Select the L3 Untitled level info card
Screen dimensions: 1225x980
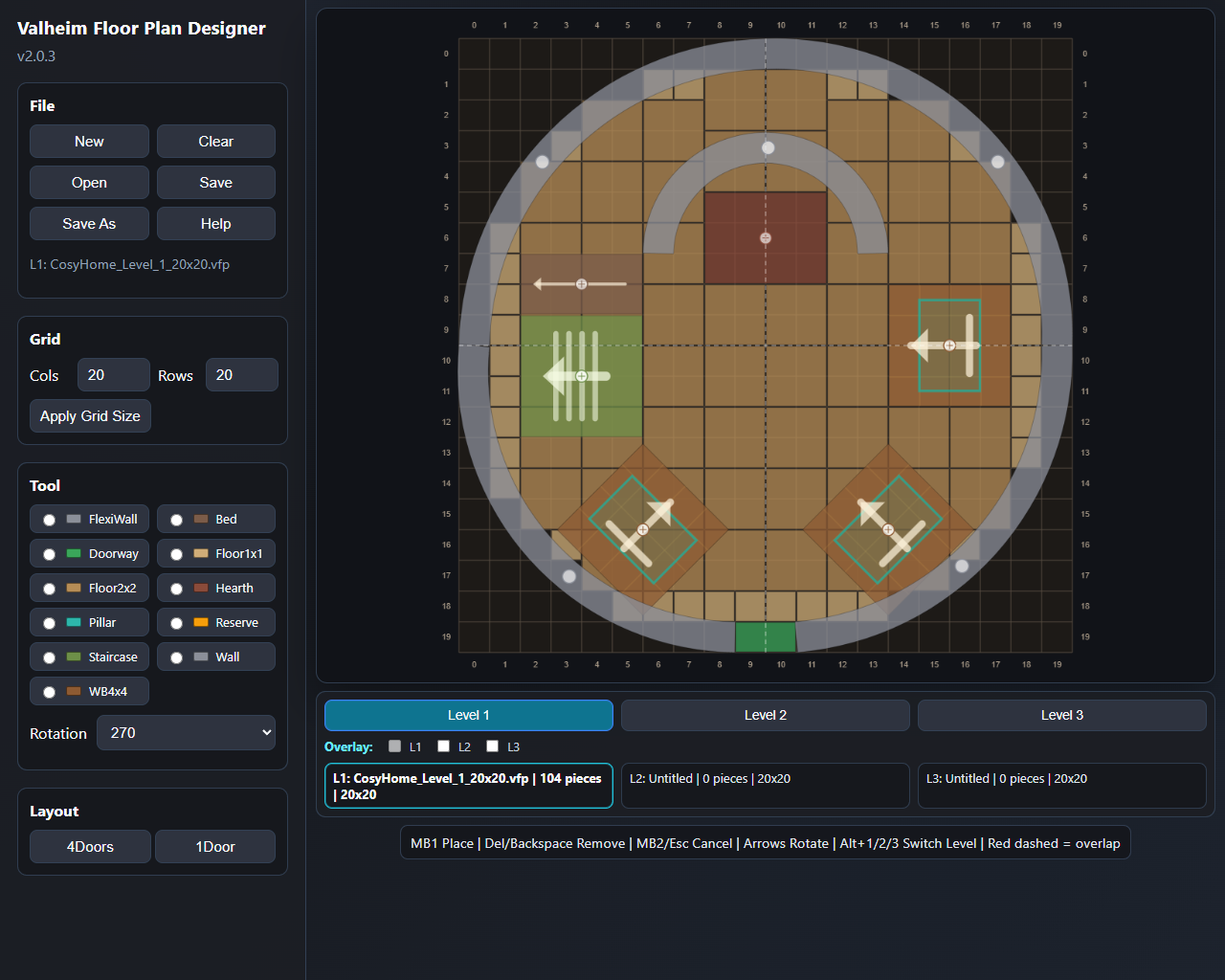click(x=1062, y=786)
